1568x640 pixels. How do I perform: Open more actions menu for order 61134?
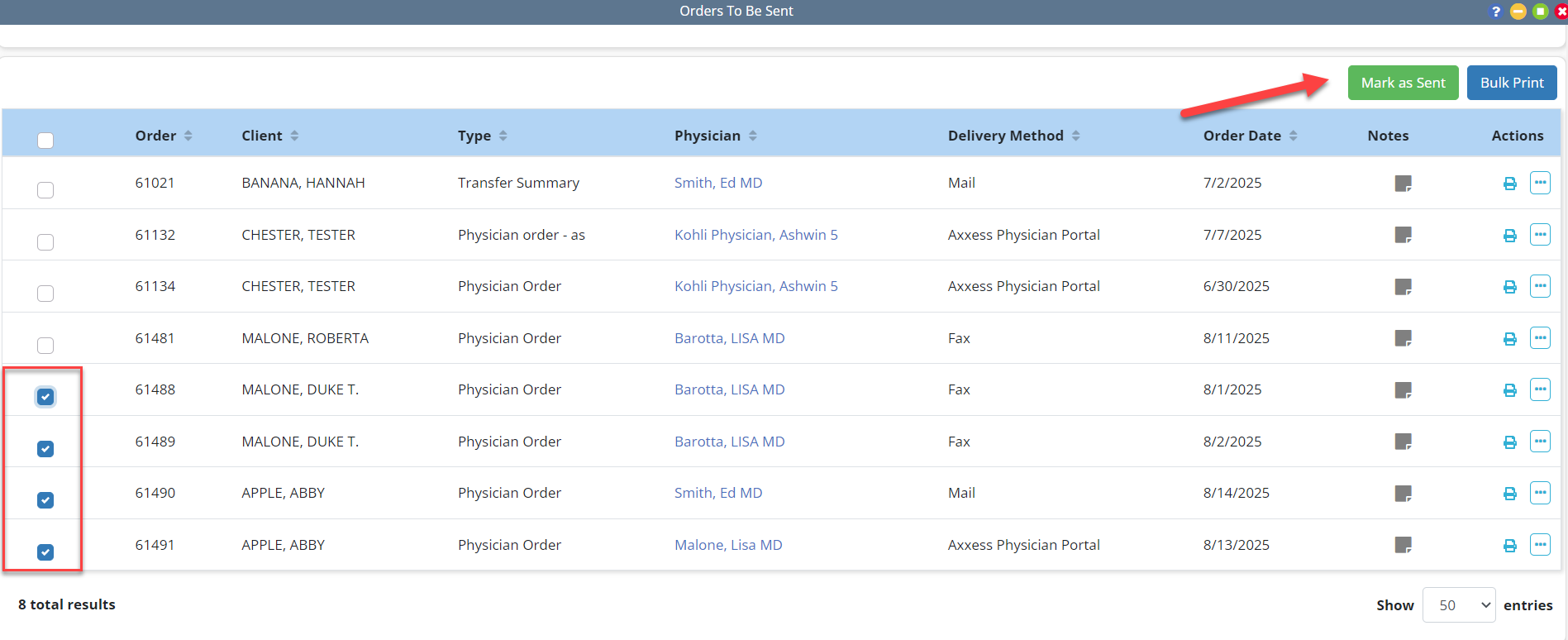pos(1540,286)
